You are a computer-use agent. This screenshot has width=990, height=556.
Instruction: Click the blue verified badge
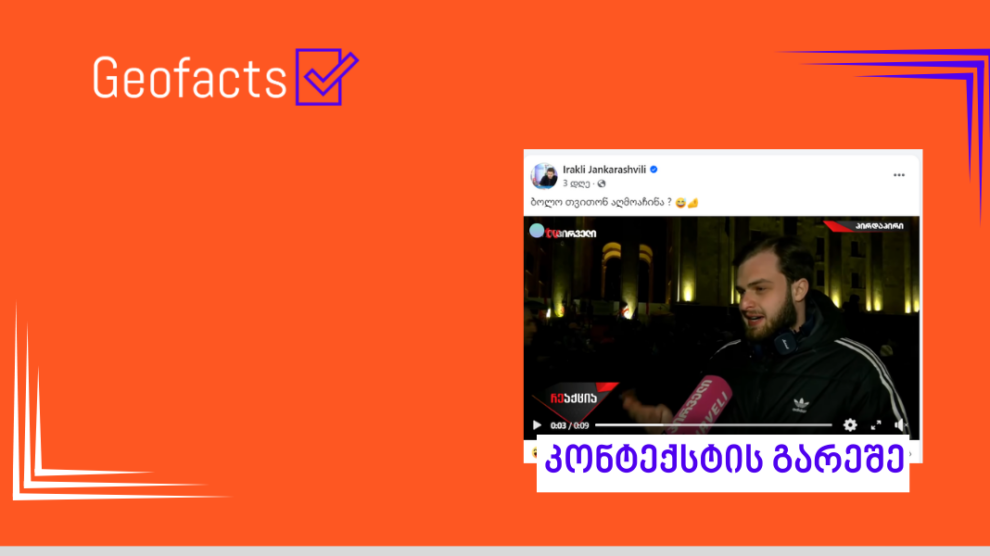(x=654, y=169)
